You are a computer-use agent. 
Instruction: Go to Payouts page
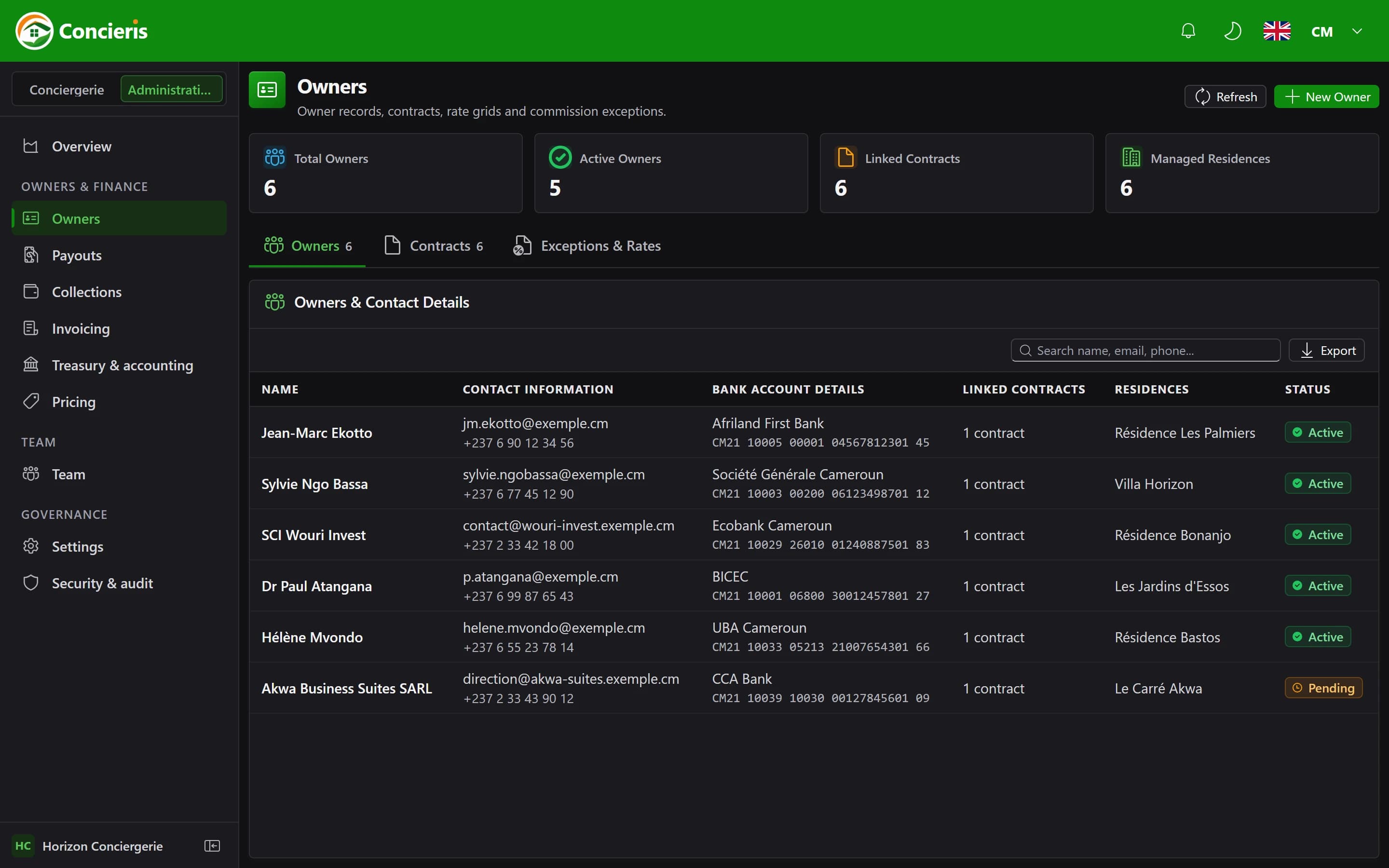[x=120, y=256]
